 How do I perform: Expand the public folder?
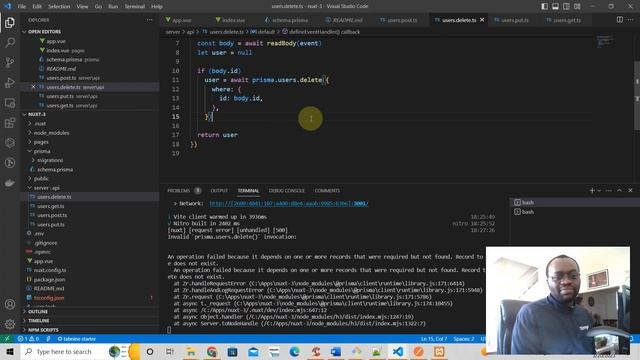pyautogui.click(x=41, y=178)
